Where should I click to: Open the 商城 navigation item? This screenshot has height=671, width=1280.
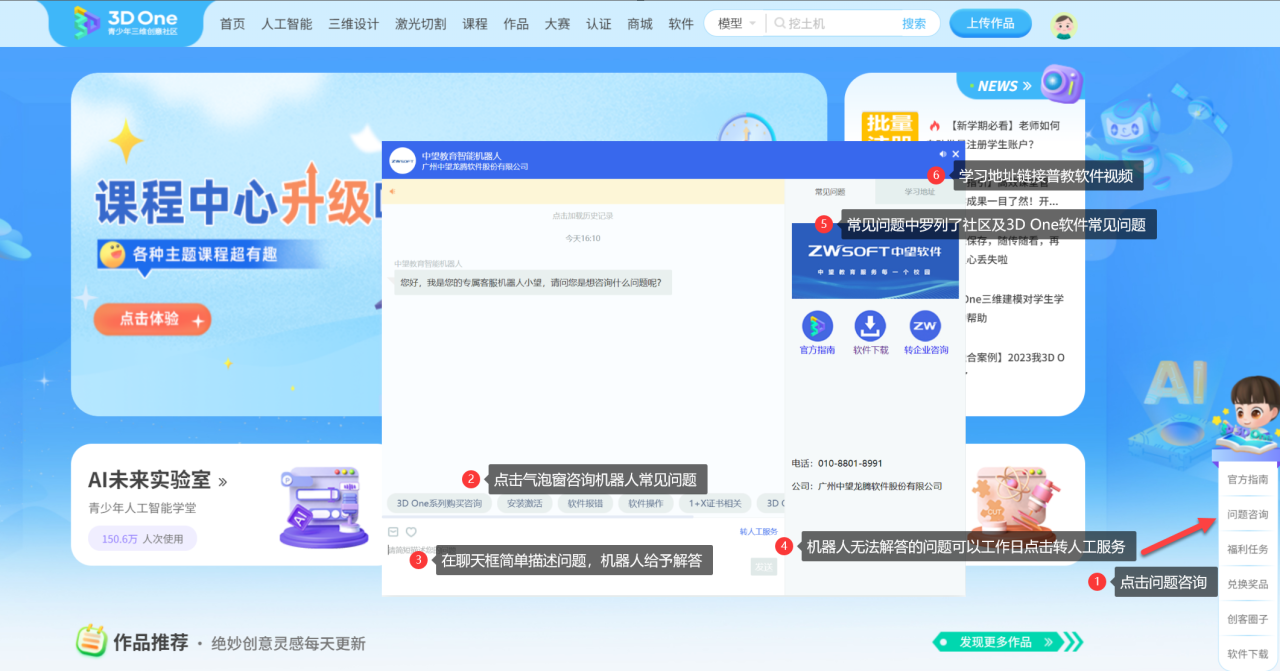(x=640, y=24)
